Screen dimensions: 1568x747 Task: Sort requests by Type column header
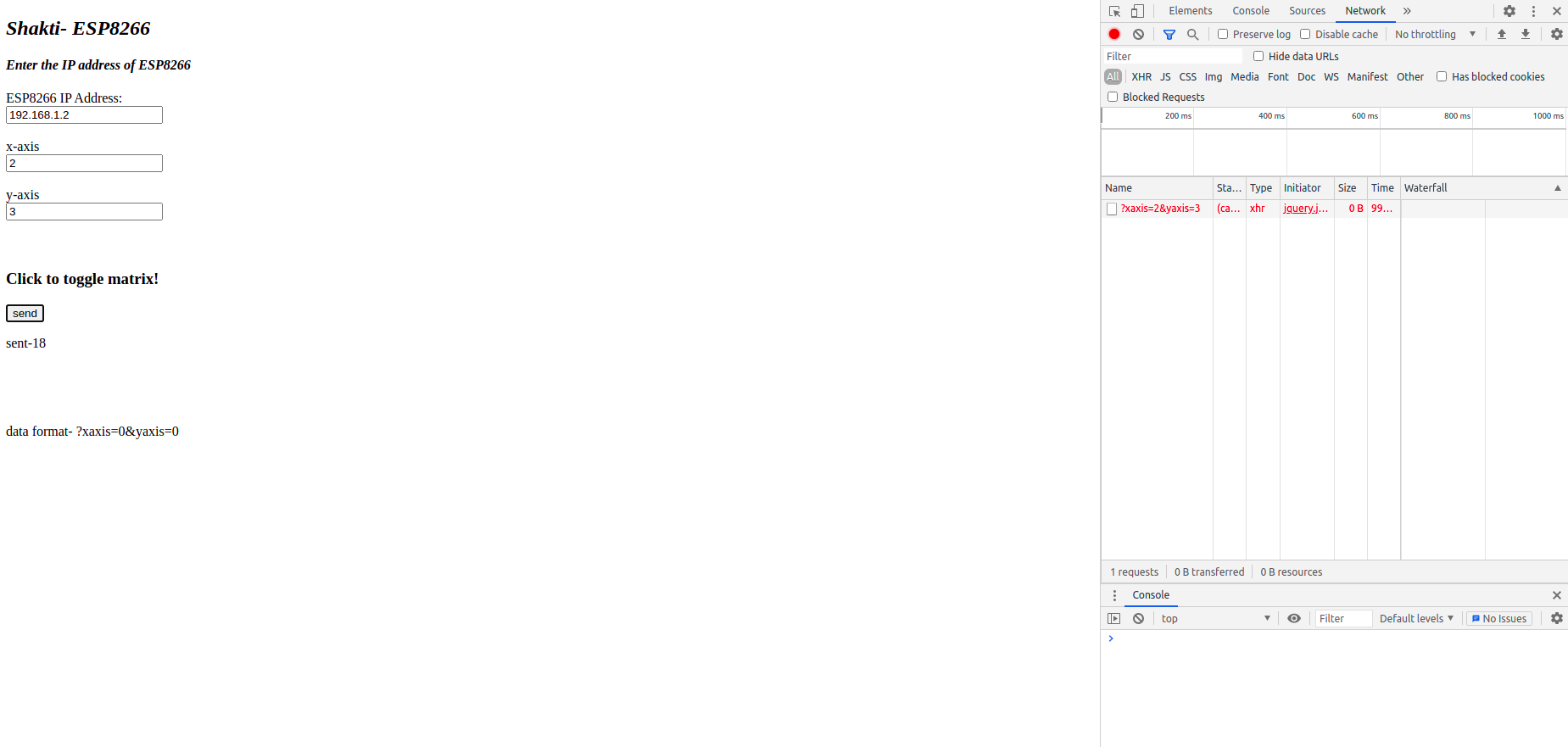click(x=1263, y=188)
